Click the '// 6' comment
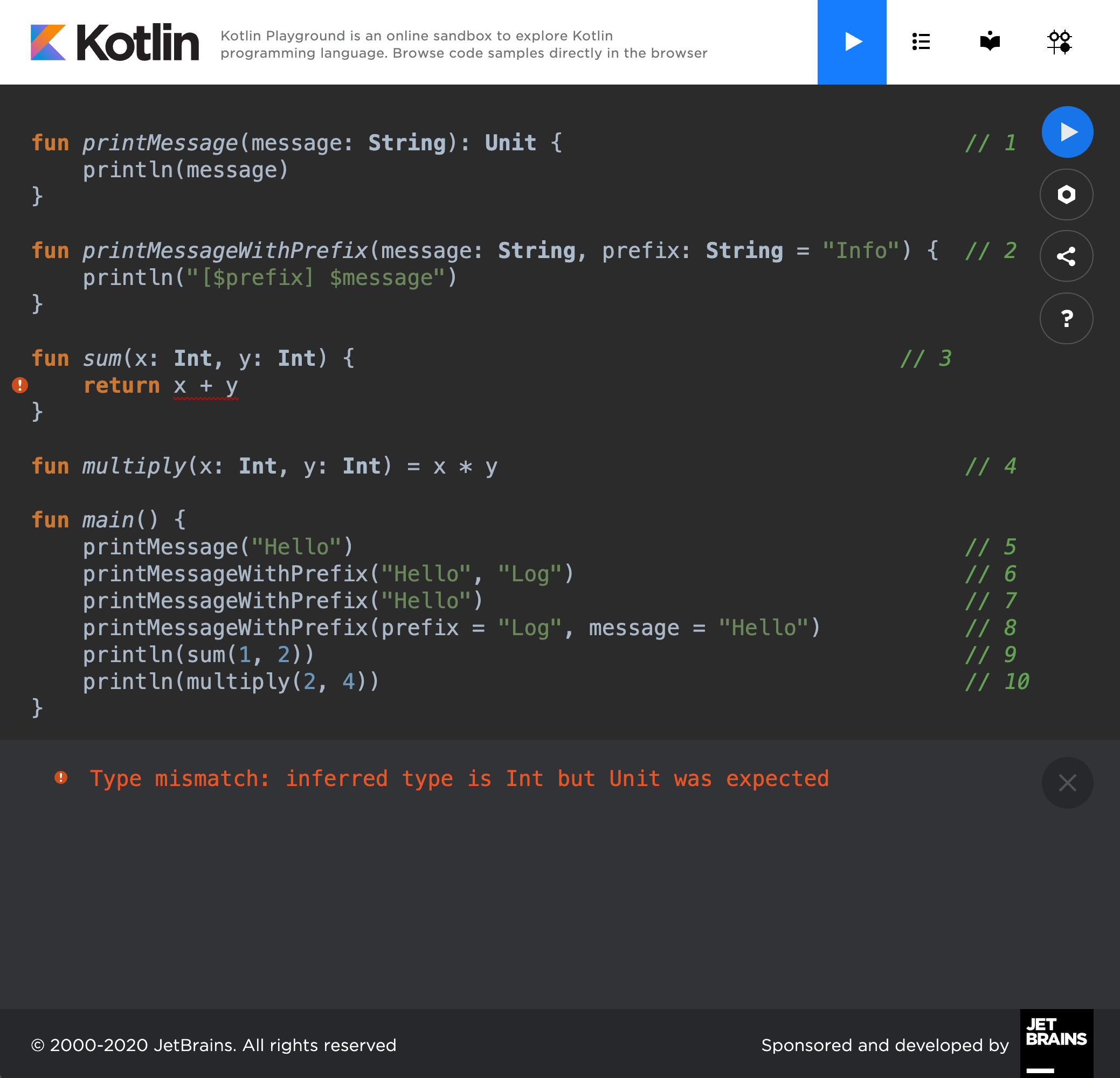 coord(990,574)
